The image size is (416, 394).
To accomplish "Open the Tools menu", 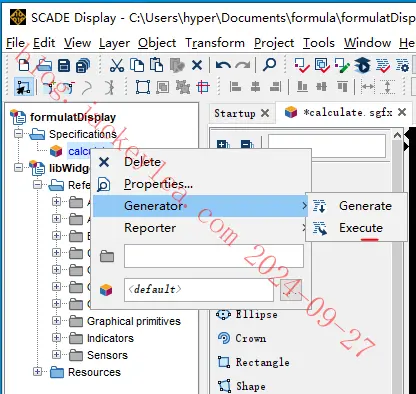I will click(x=319, y=43).
